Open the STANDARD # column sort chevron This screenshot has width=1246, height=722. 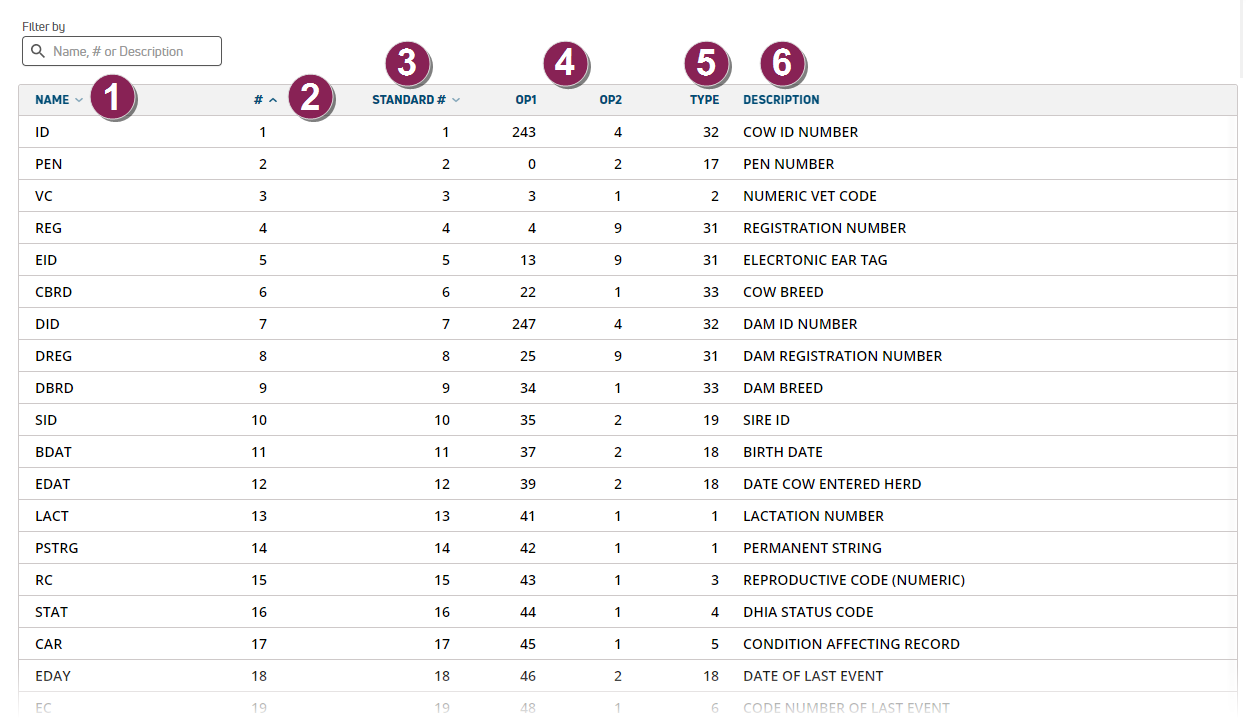pyautogui.click(x=456, y=100)
